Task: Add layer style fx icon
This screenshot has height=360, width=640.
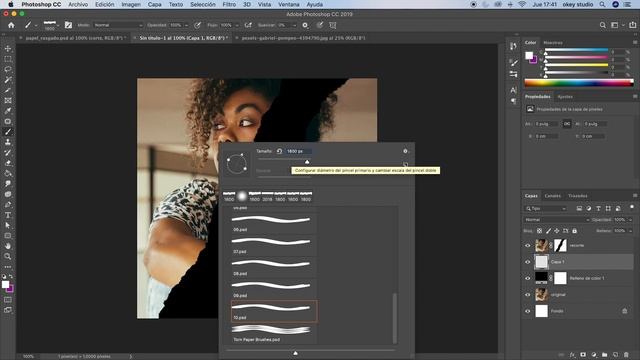Action: click(x=572, y=355)
